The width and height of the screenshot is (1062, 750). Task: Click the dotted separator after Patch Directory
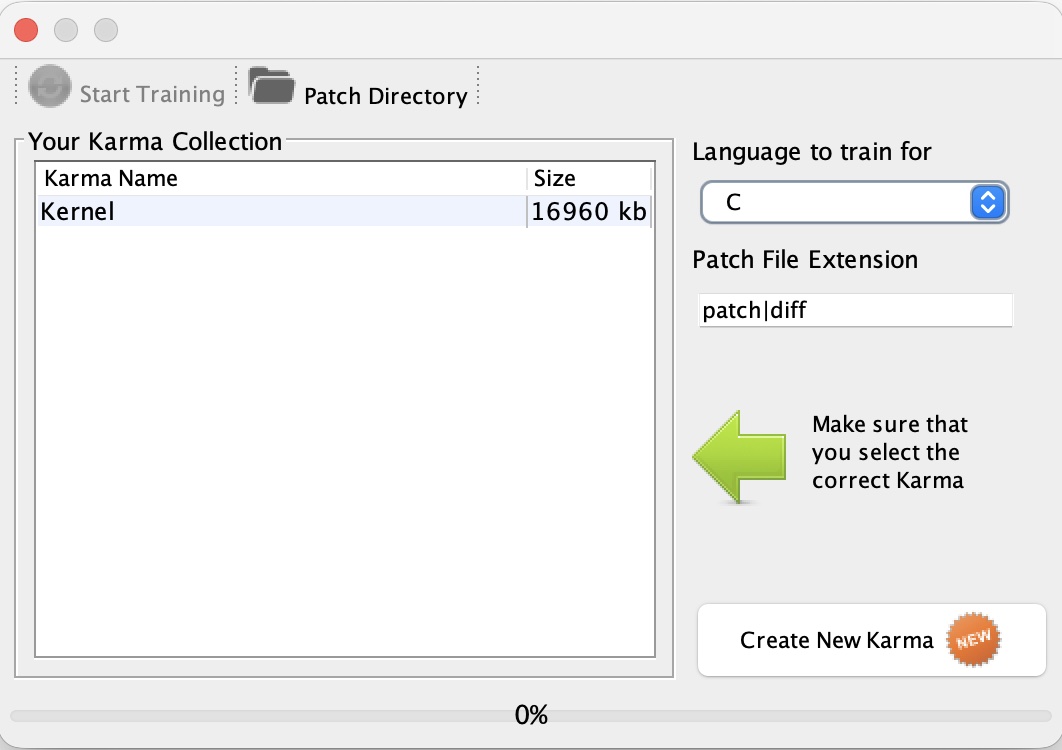pos(478,86)
